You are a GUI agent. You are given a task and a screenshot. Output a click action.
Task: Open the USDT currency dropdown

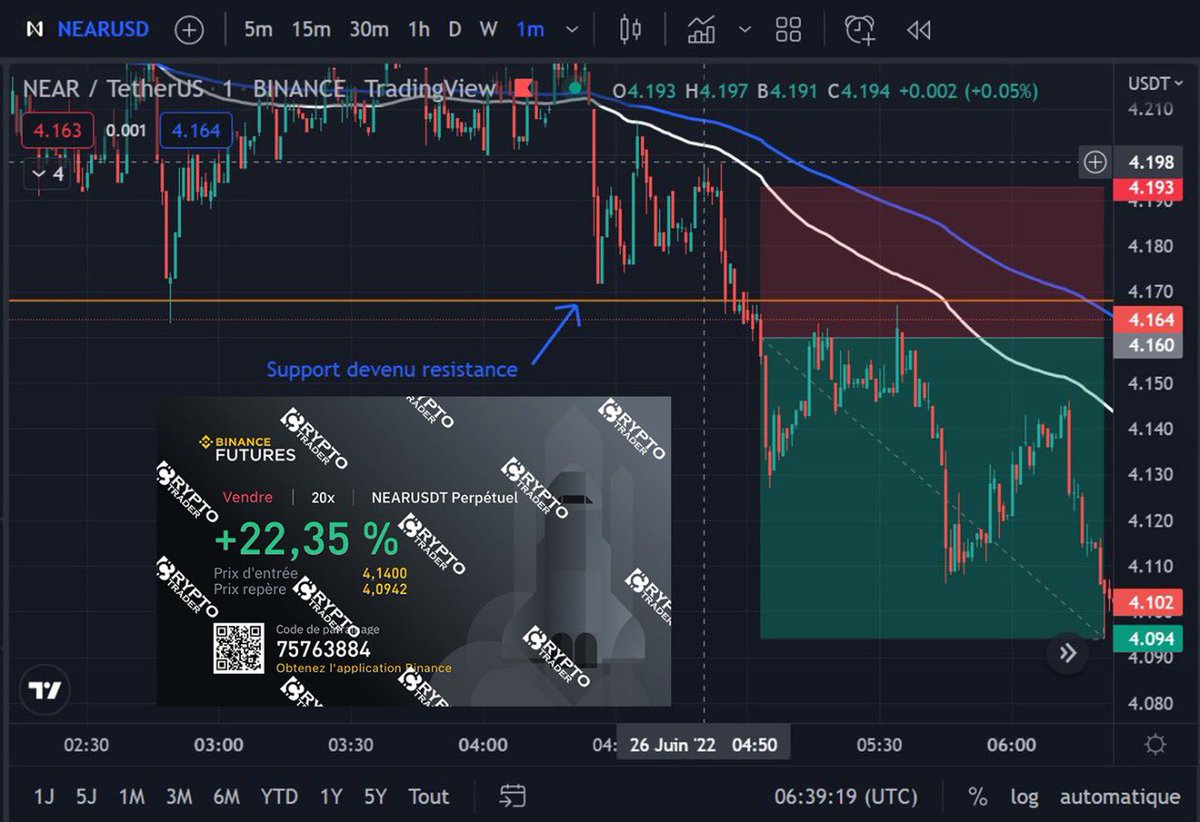pyautogui.click(x=1153, y=83)
